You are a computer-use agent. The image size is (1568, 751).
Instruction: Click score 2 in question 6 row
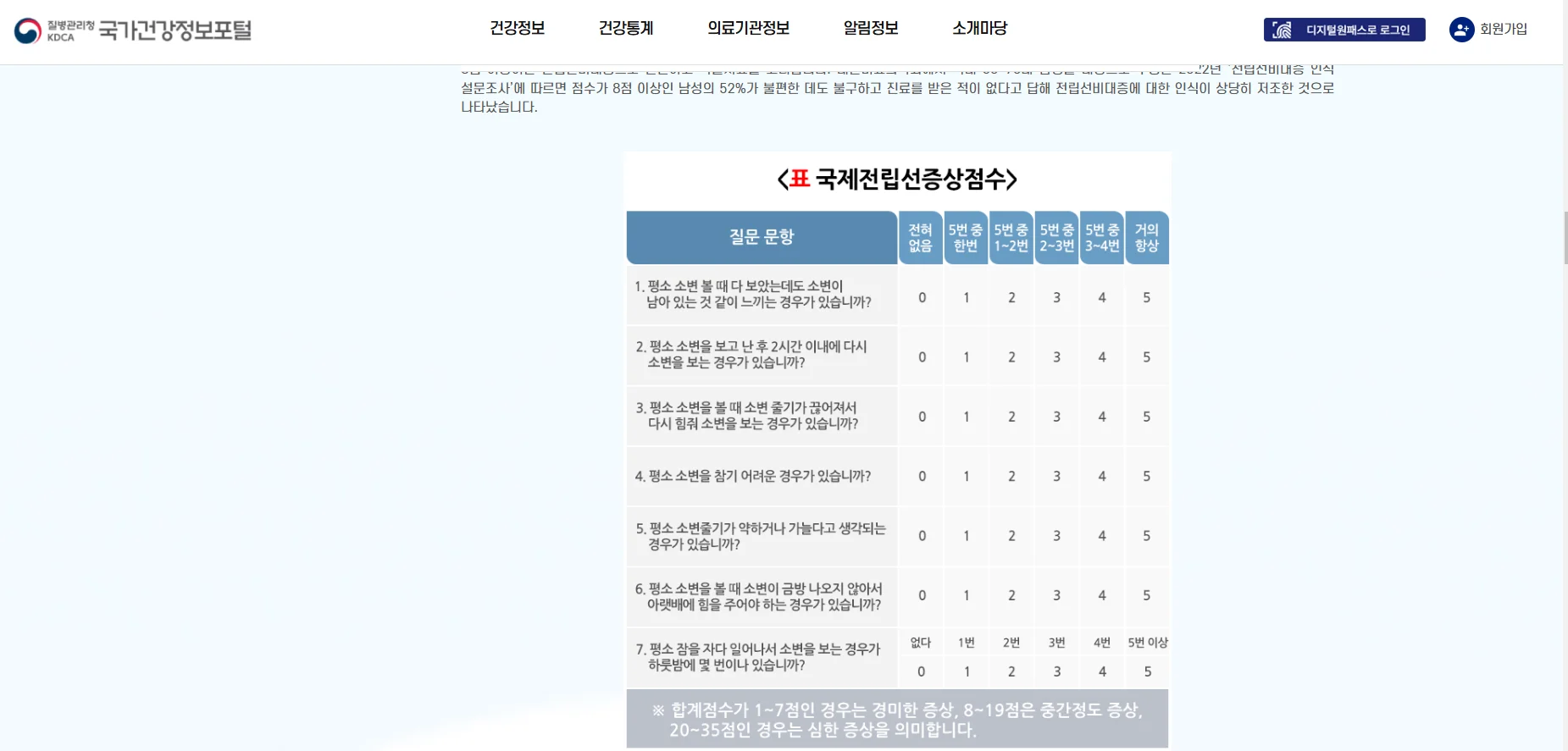1011,595
